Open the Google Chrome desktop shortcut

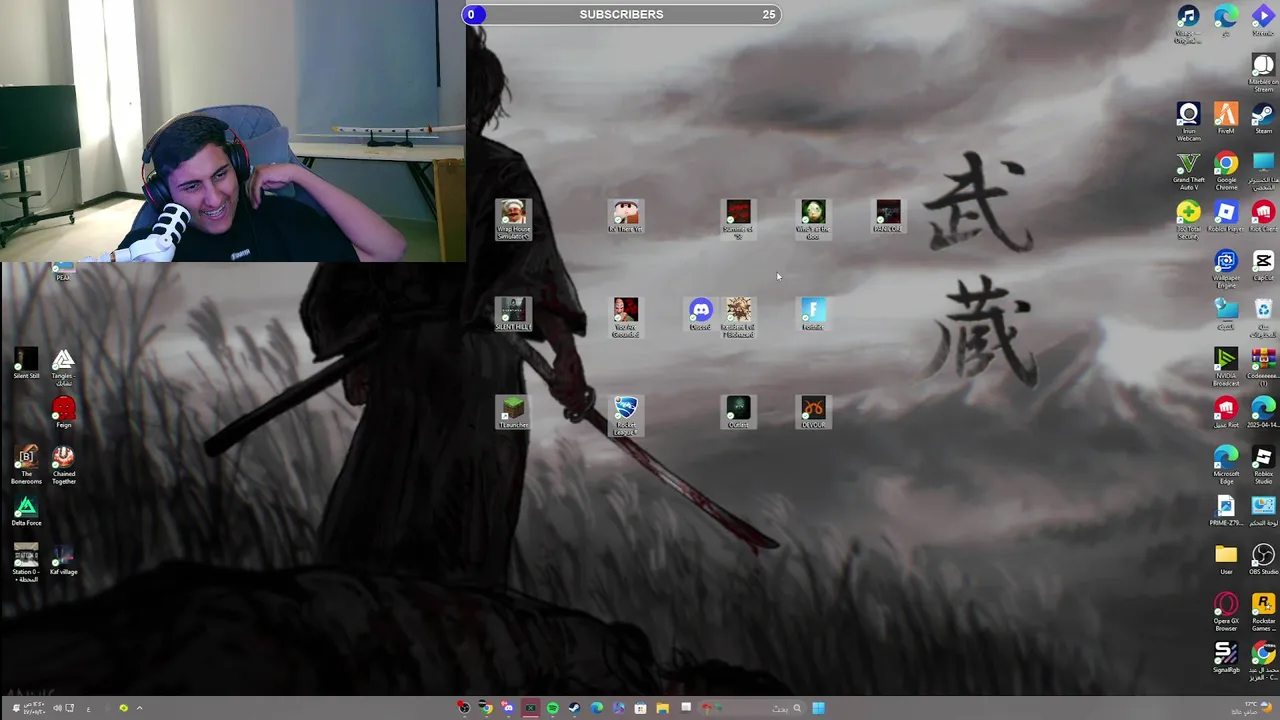[1226, 170]
